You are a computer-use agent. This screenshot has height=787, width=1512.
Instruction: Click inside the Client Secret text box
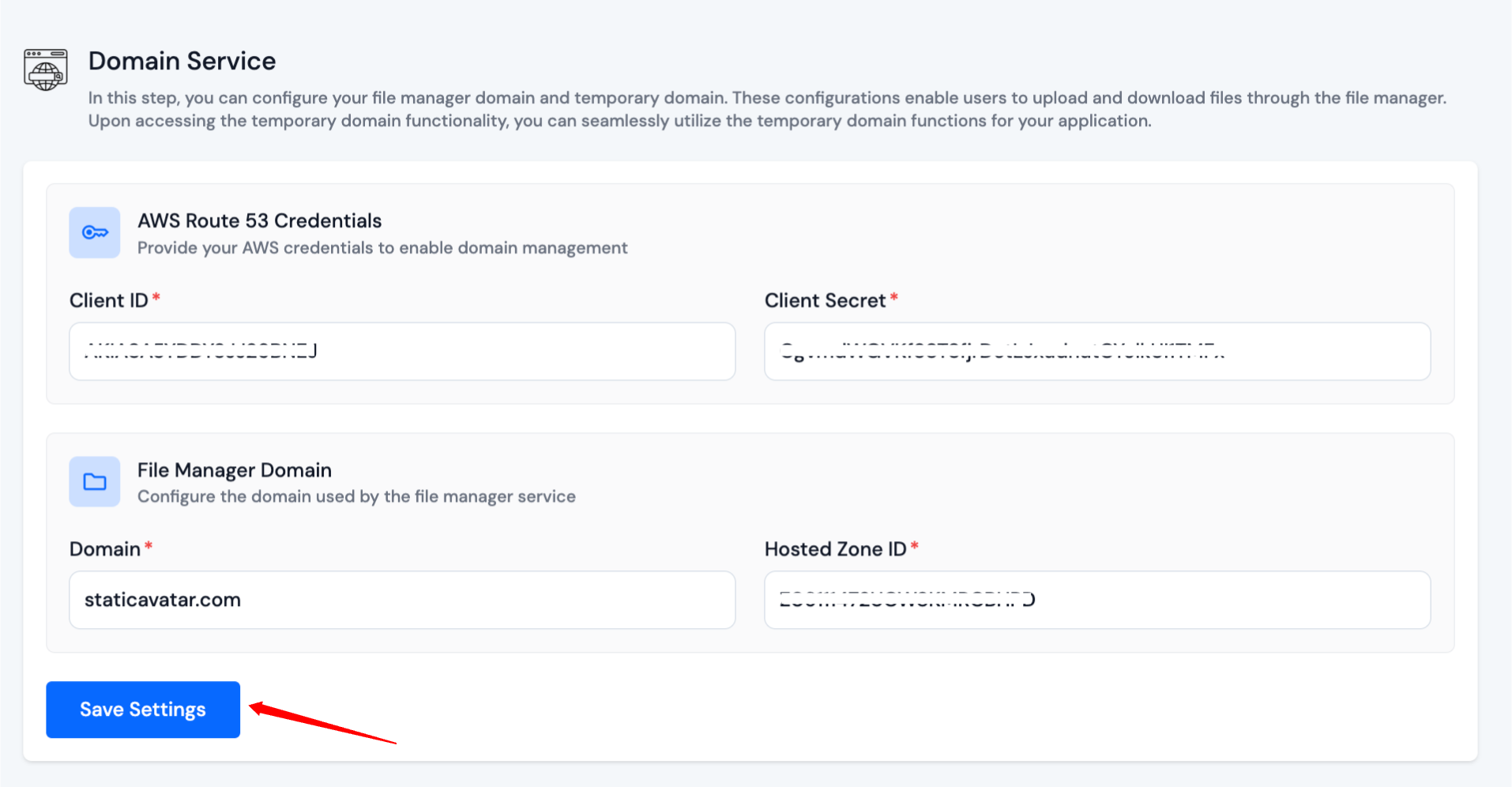1096,351
